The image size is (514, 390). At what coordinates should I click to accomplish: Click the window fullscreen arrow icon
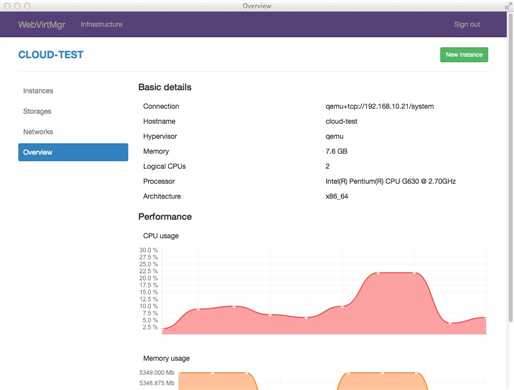coord(509,6)
